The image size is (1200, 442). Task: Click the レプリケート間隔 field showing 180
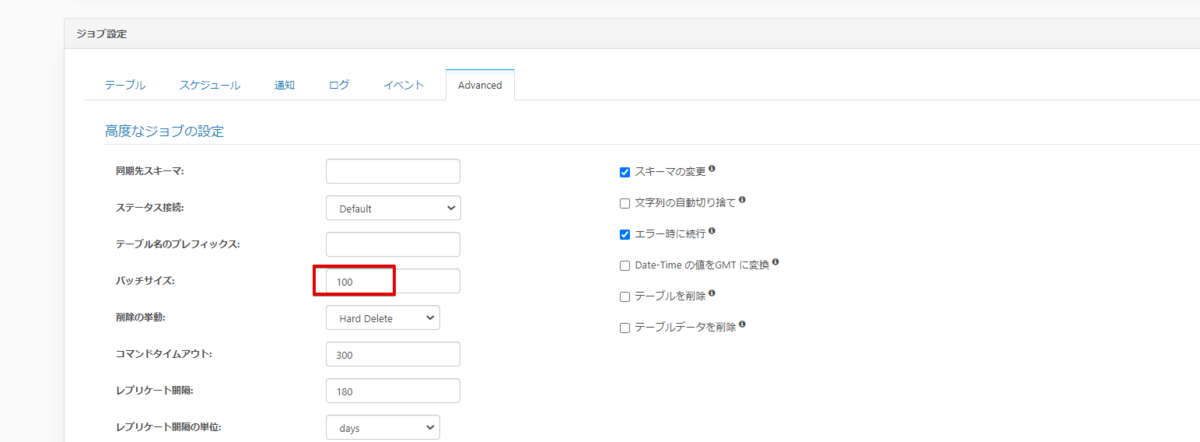pos(393,391)
